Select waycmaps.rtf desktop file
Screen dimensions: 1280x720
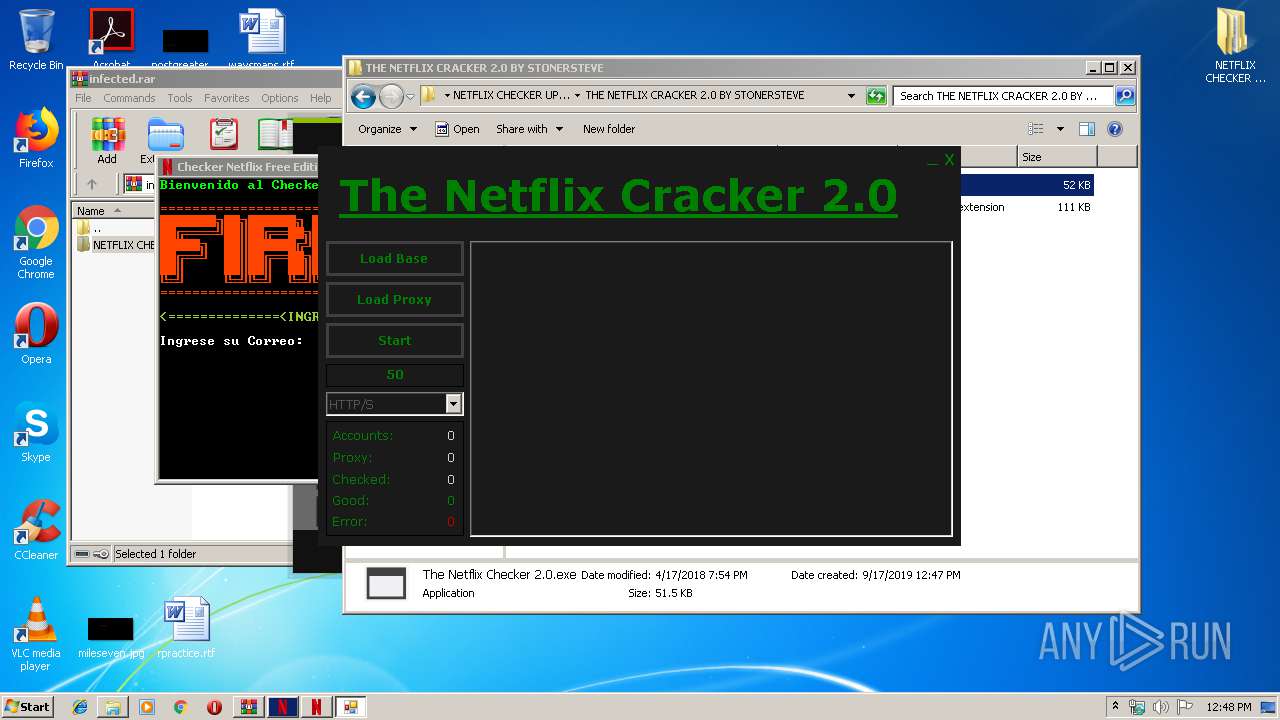pos(261,40)
